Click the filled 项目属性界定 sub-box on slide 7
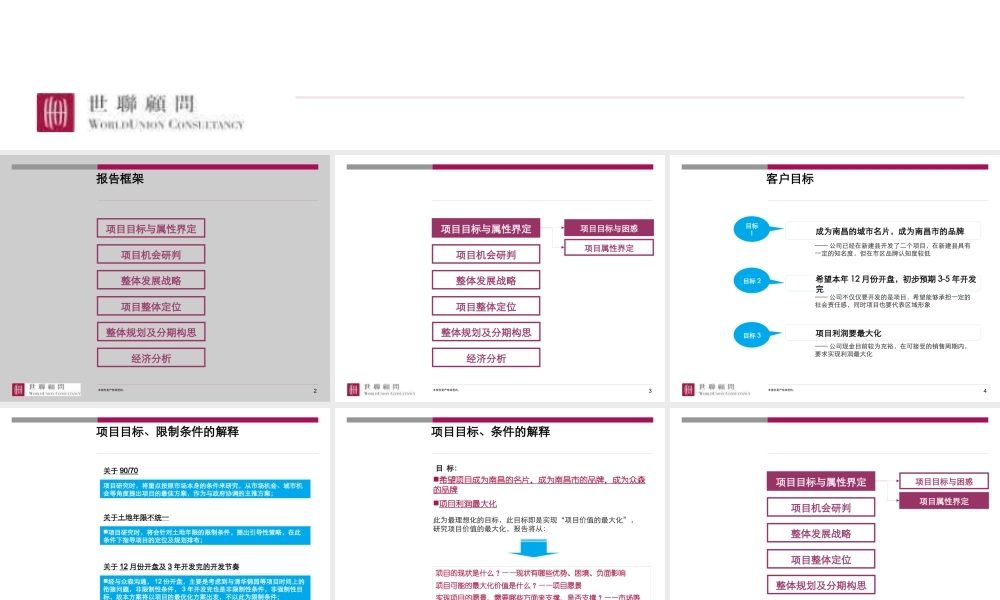1000x600 pixels. point(944,501)
